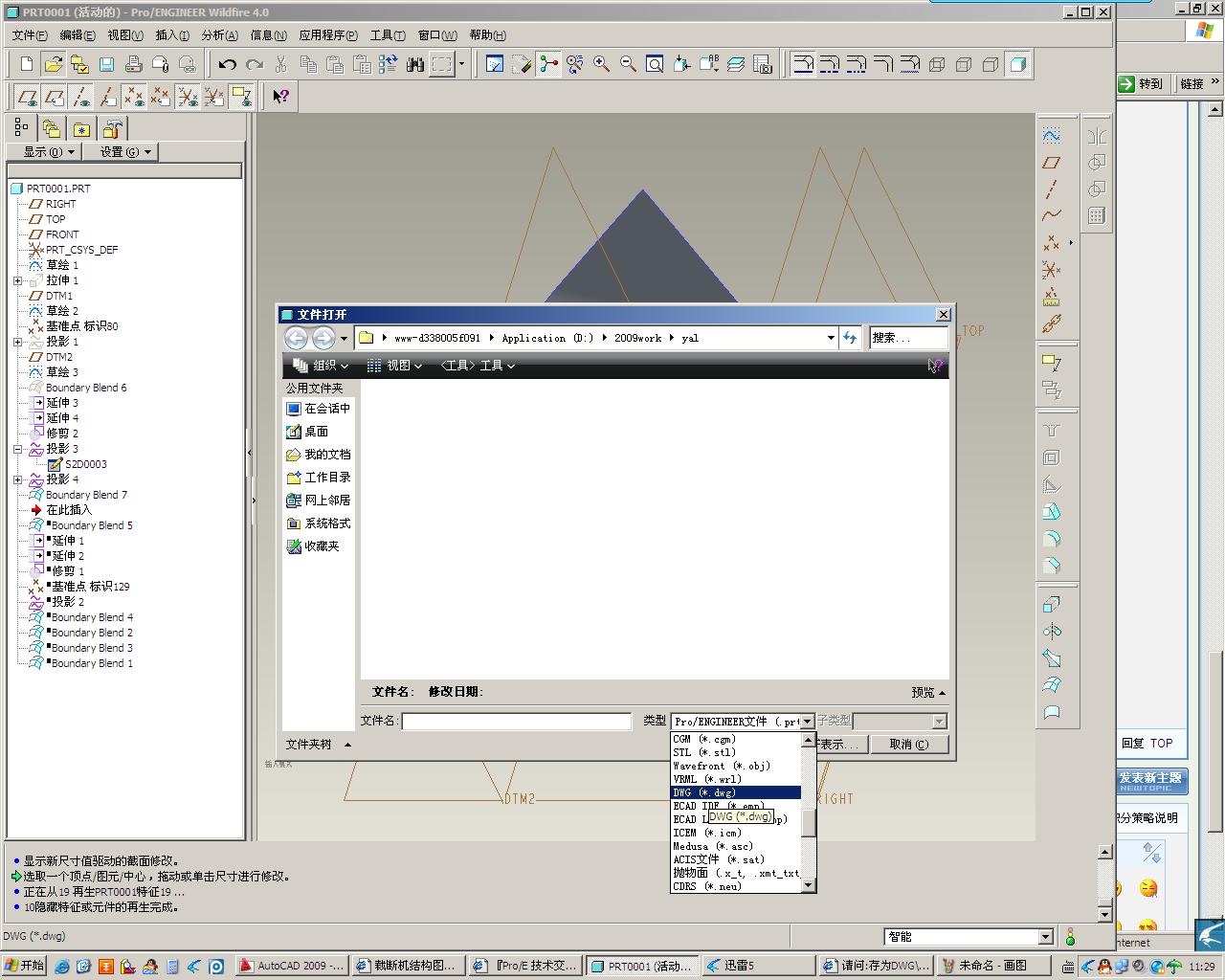Toggle datum points display
1225x980 pixels.
point(135,96)
